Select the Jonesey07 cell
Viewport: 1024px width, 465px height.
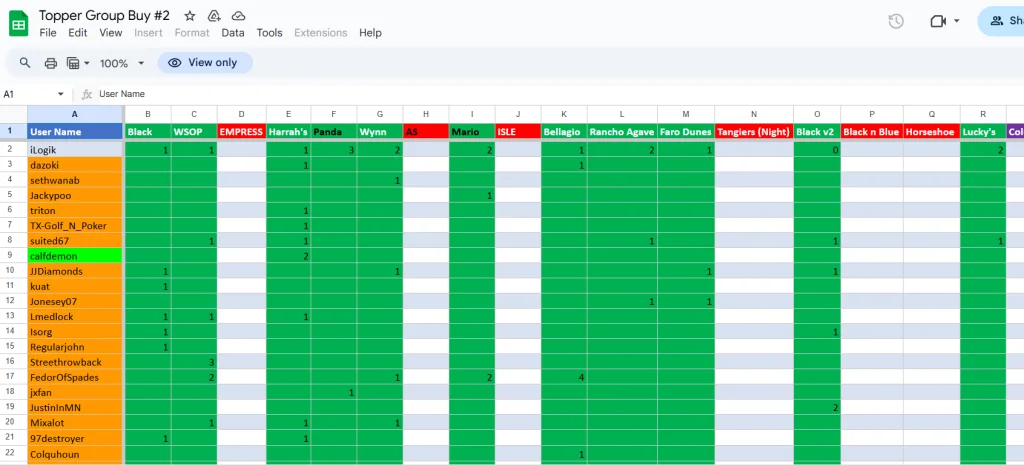74,302
